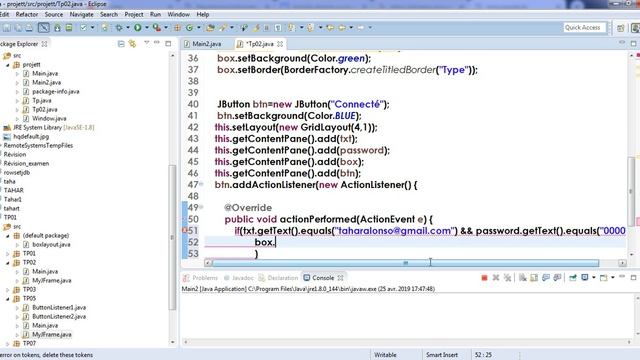Open the Navigate menu
This screenshot has height=360, width=640.
(x=81, y=14)
